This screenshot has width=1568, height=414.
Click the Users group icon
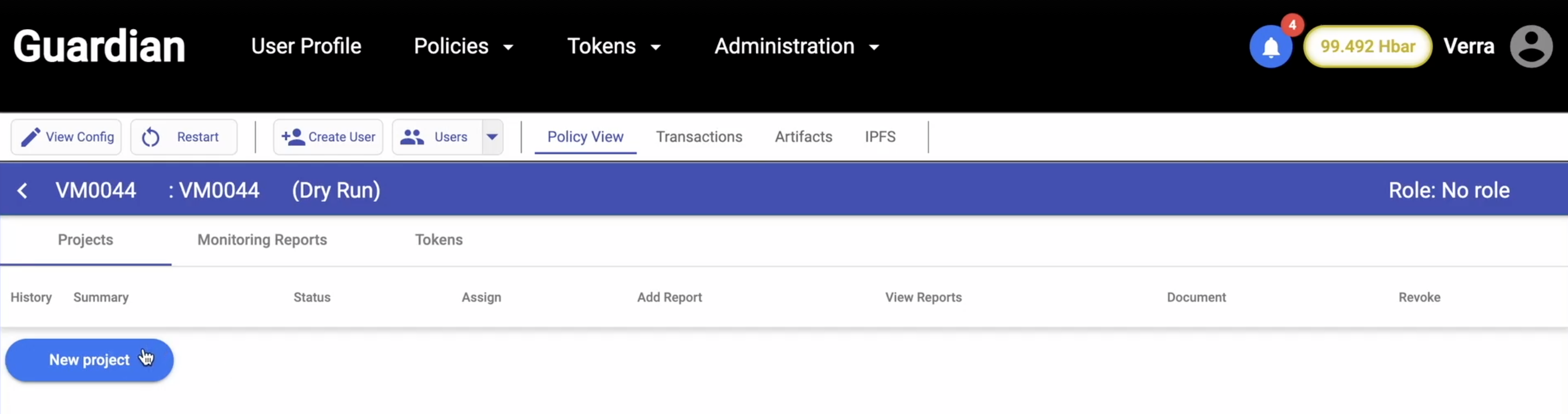pyautogui.click(x=412, y=137)
